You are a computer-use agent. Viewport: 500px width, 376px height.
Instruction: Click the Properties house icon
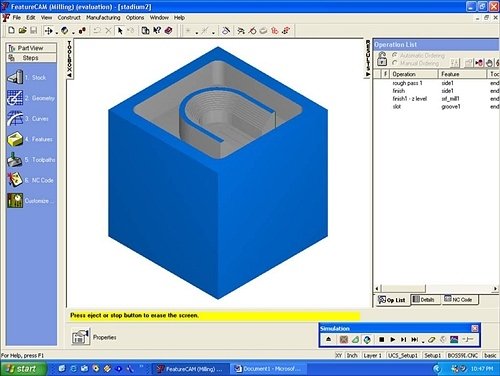click(x=80, y=336)
